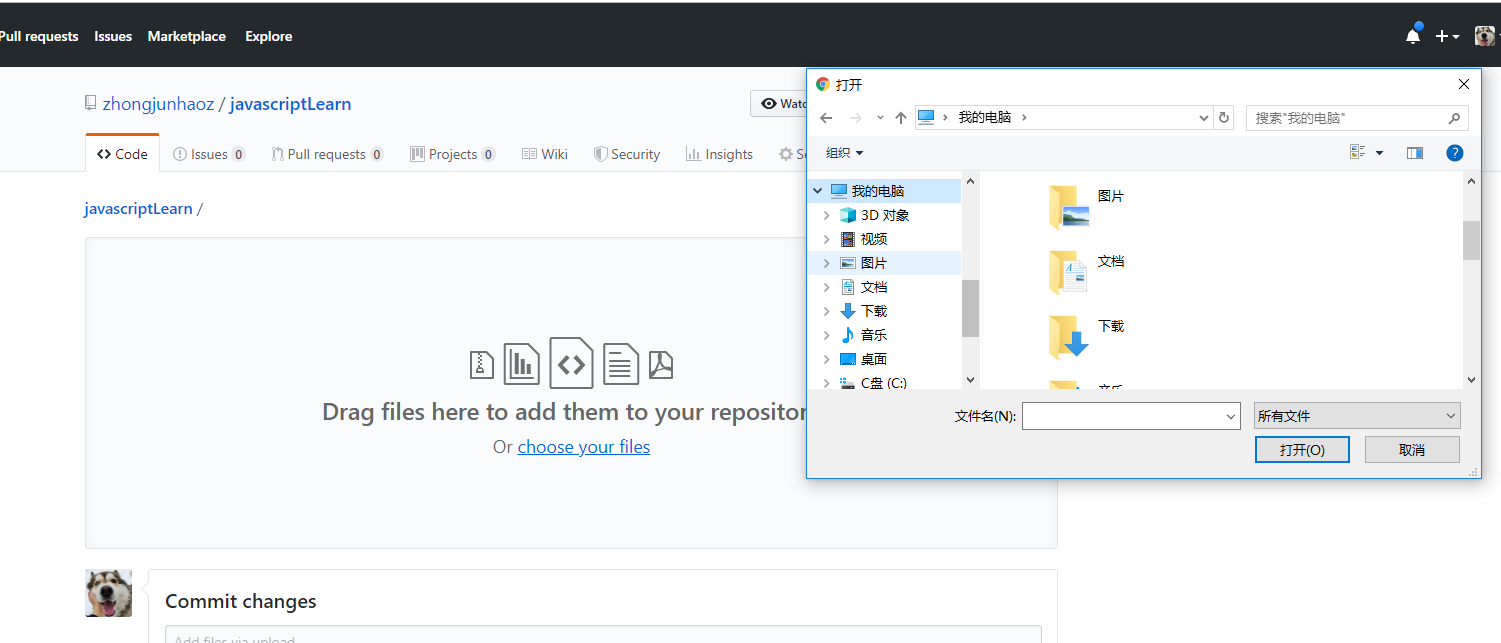Open Issues in GitHub top header
Viewport: 1501px width, 643px height.
tap(113, 36)
